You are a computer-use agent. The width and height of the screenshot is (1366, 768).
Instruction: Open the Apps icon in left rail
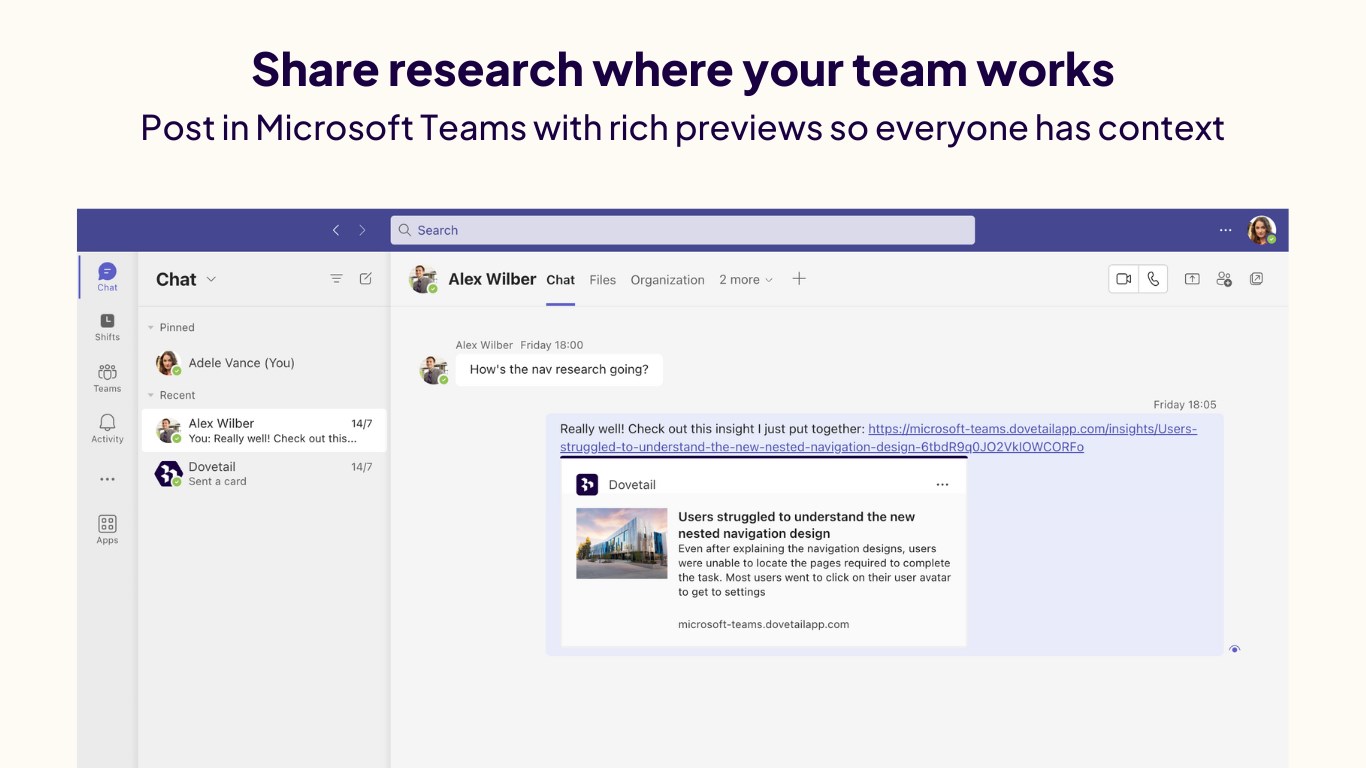coord(107,529)
